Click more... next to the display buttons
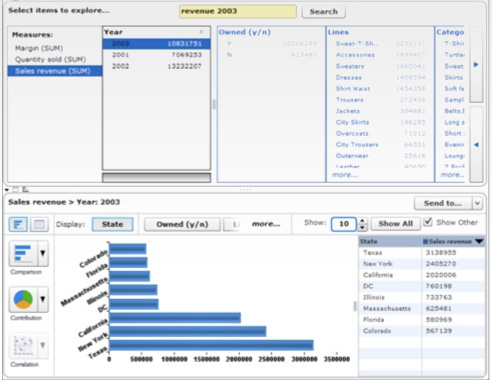The width and height of the screenshot is (492, 382). [x=266, y=224]
